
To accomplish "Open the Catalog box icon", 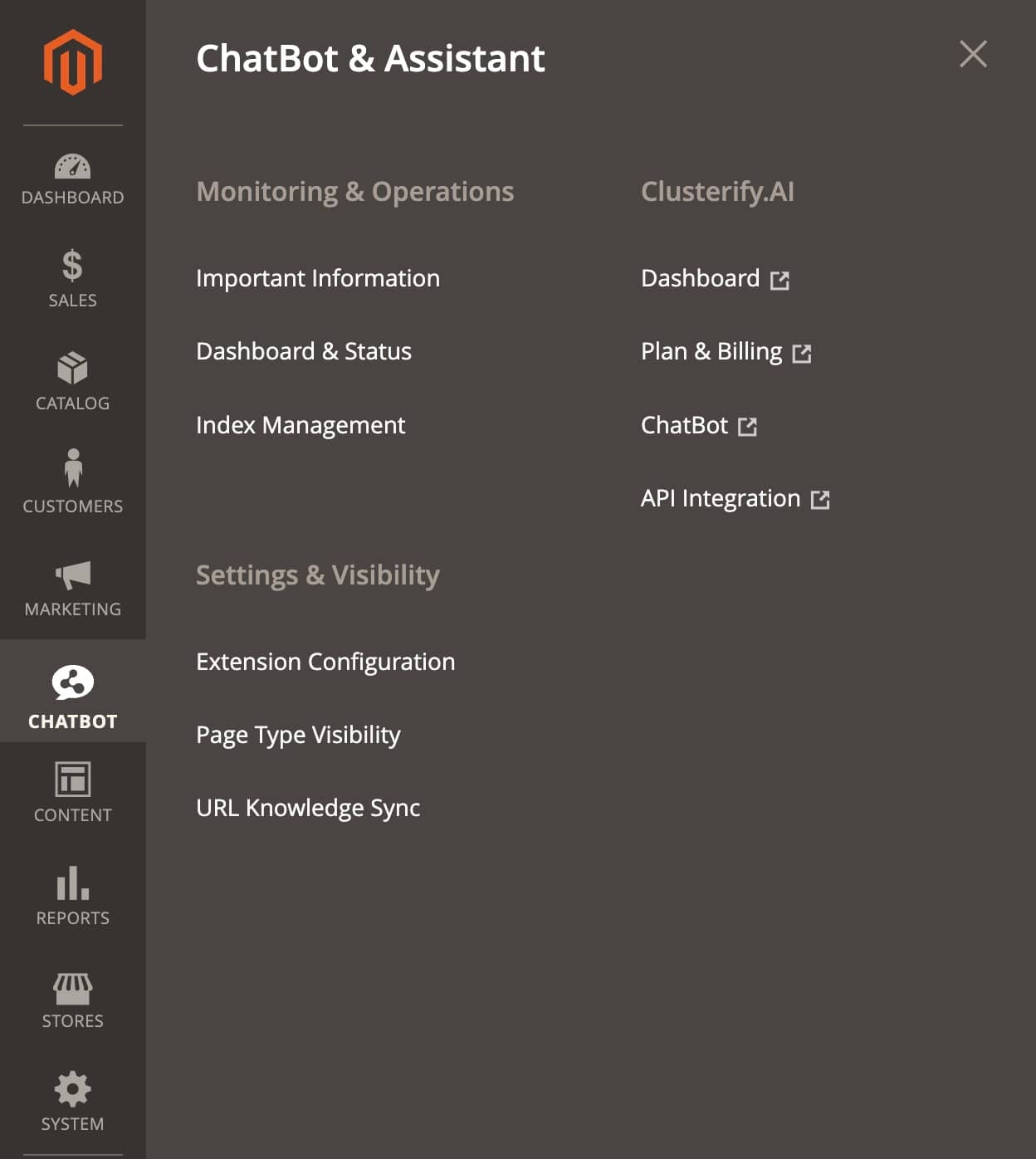I will 73,368.
